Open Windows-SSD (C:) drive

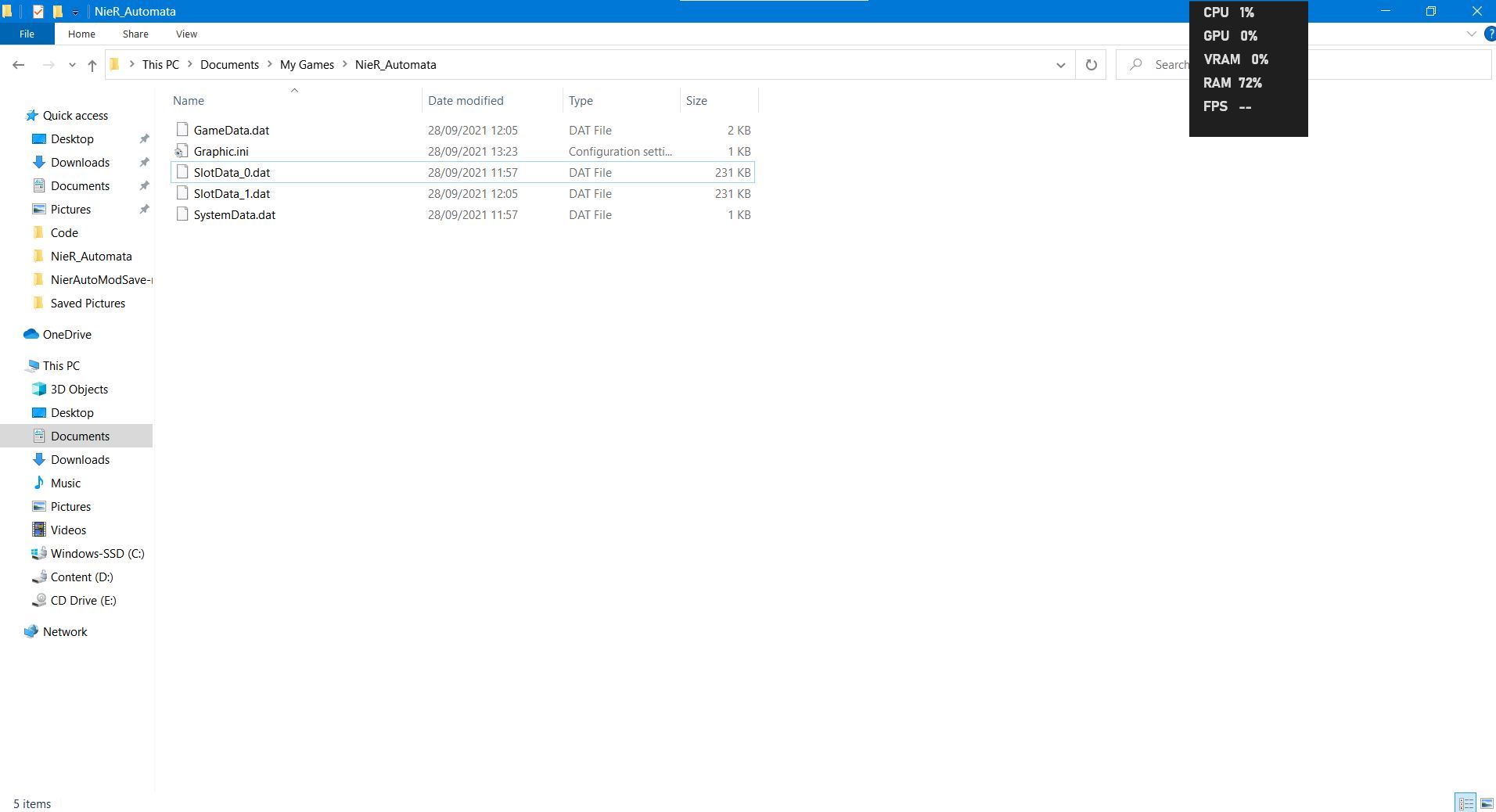coord(97,553)
